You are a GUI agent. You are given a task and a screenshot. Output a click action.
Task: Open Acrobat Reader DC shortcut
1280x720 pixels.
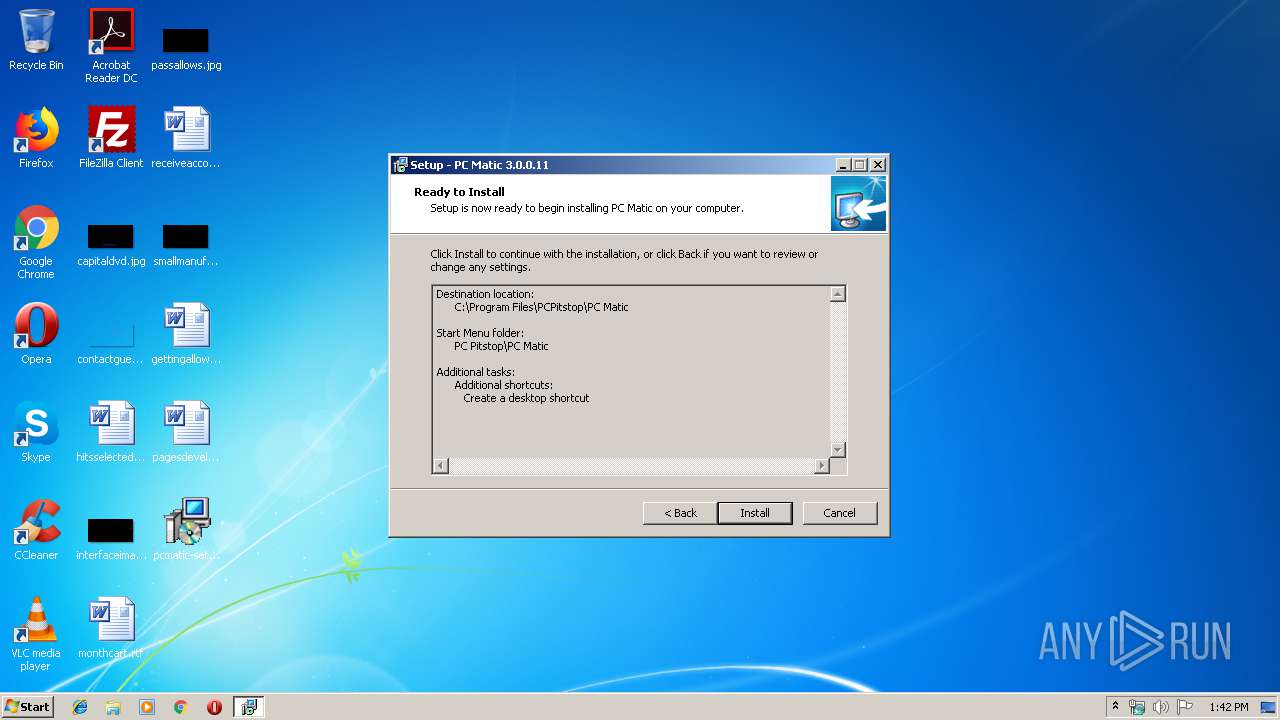(111, 46)
